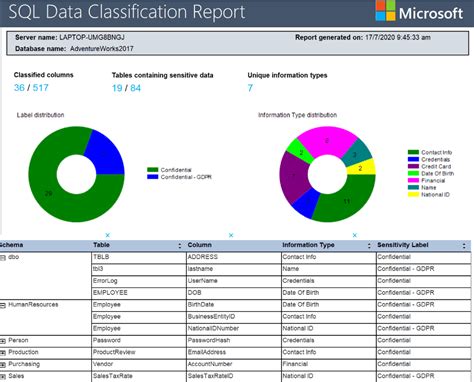Select the Password table cell

coord(139,341)
